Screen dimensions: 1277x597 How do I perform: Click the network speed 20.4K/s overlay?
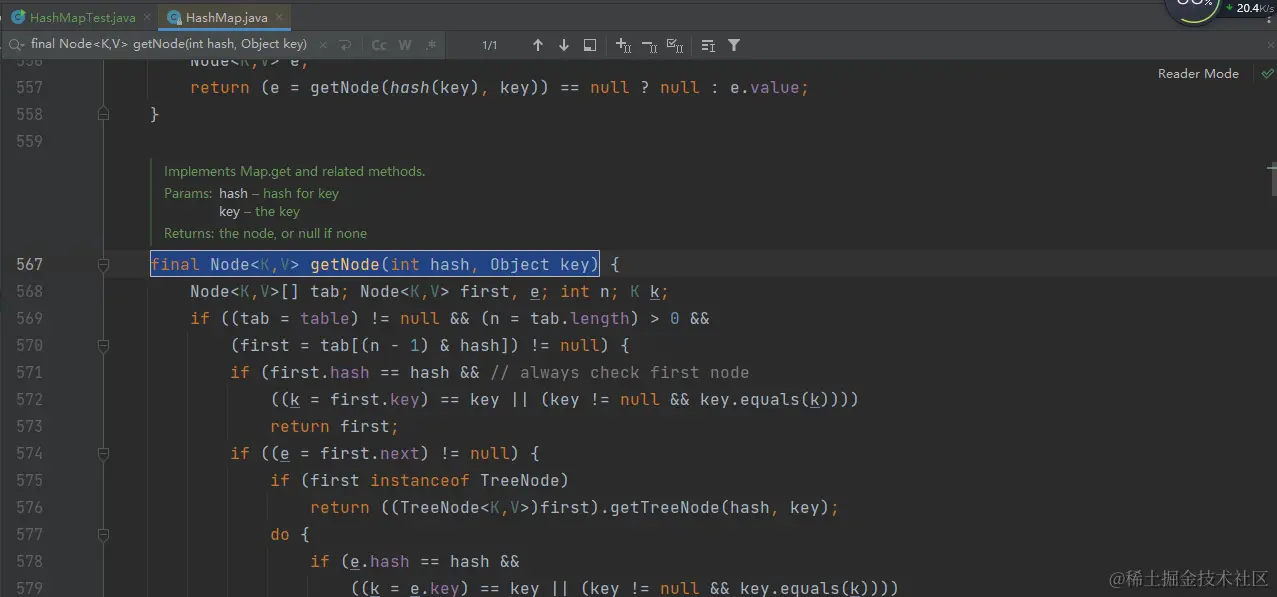coord(1253,8)
